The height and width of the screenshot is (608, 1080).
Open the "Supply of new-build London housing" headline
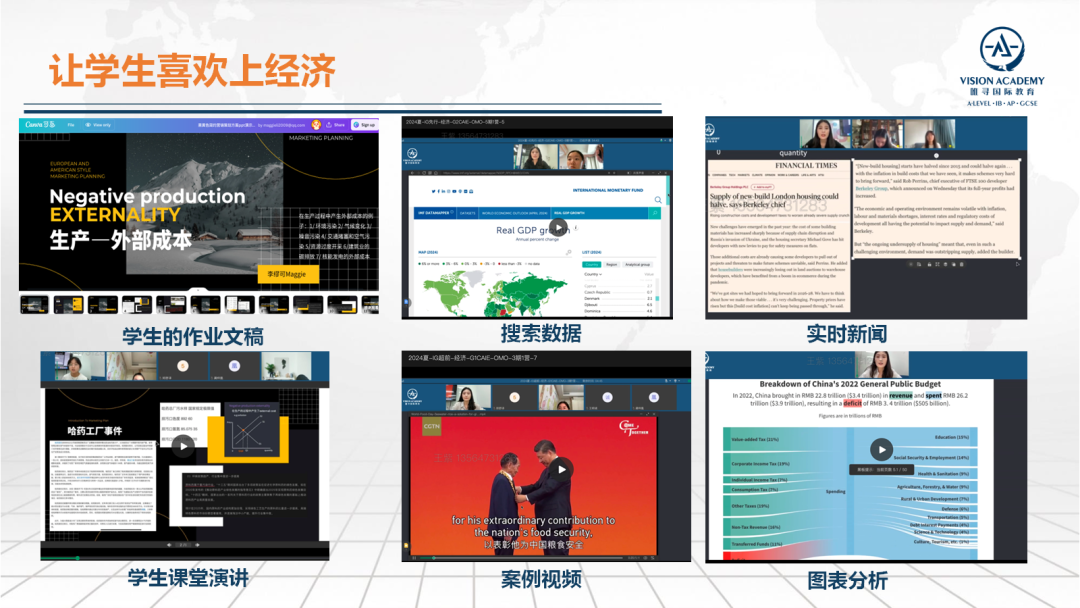pos(775,200)
